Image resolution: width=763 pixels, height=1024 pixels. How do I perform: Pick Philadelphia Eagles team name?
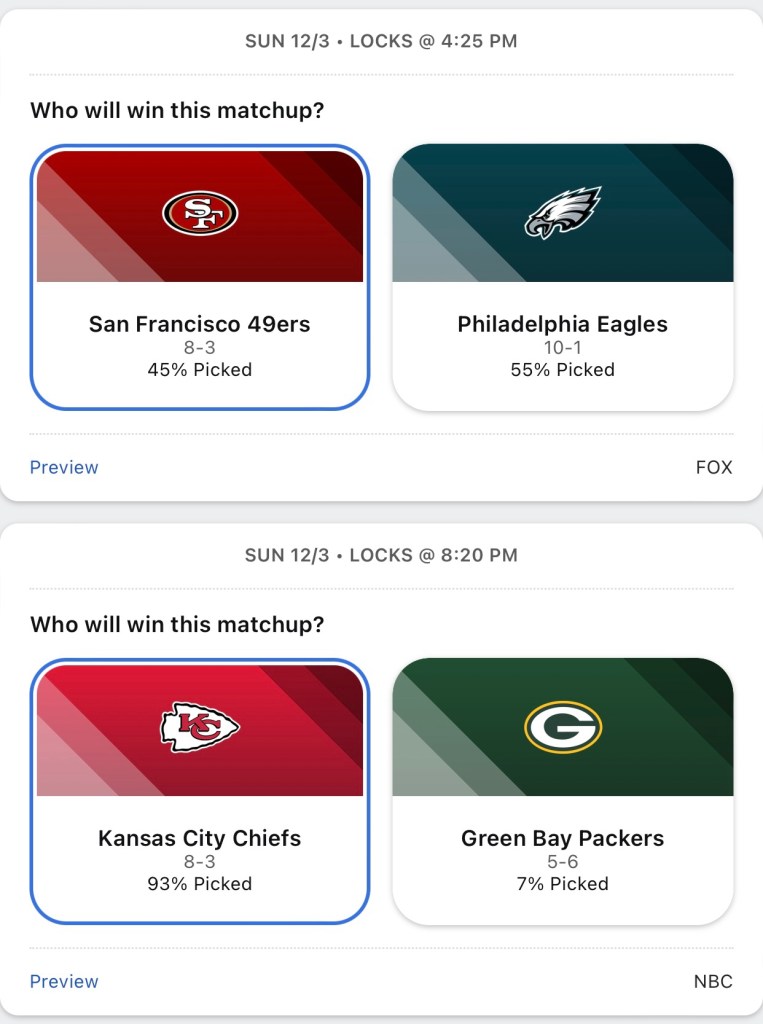[x=562, y=324]
